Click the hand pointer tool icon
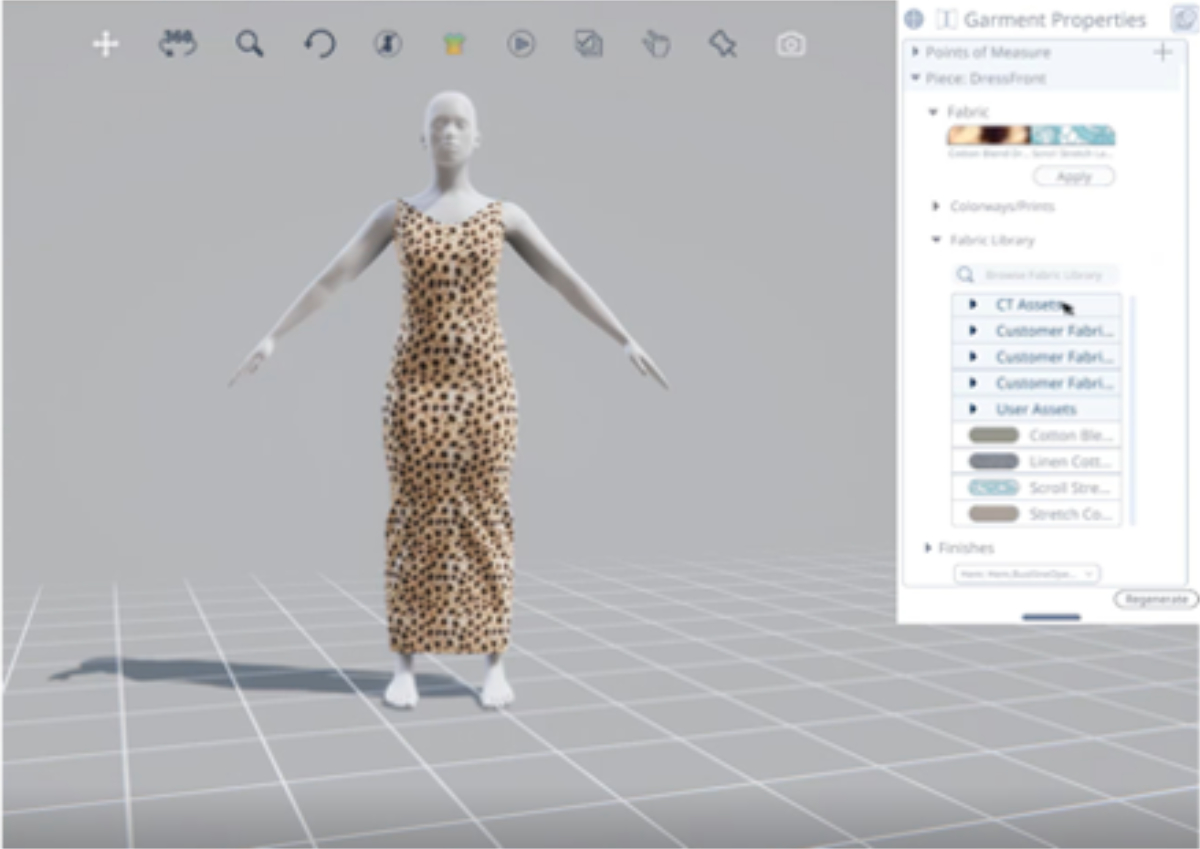The width and height of the screenshot is (1200, 849). (x=655, y=44)
